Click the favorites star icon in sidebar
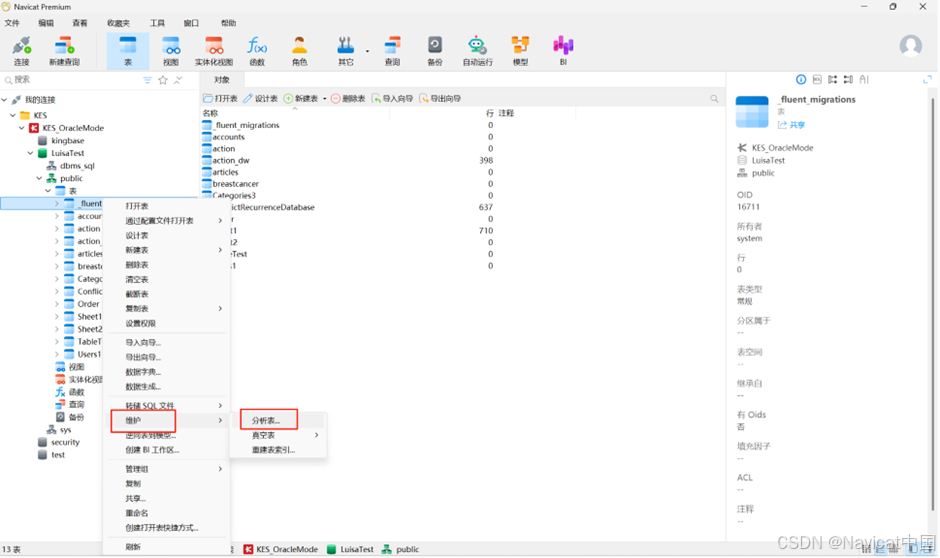The image size is (940, 558). [x=162, y=80]
